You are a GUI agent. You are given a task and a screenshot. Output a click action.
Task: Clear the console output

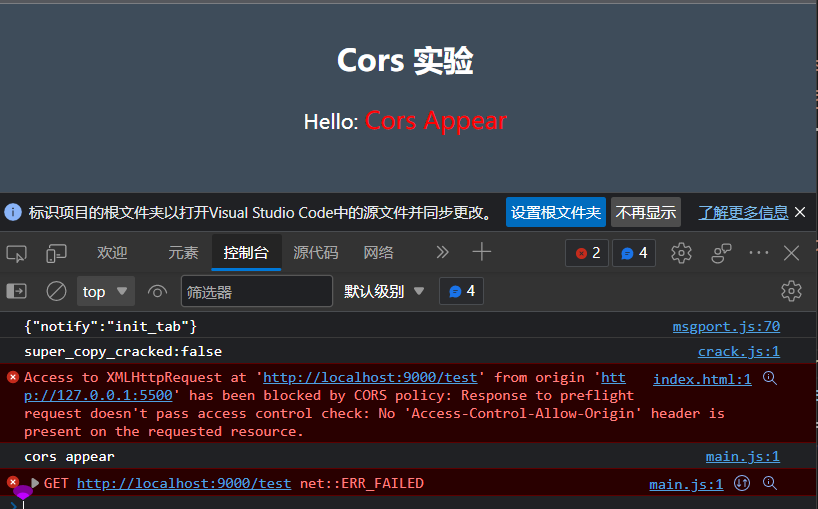[57, 292]
